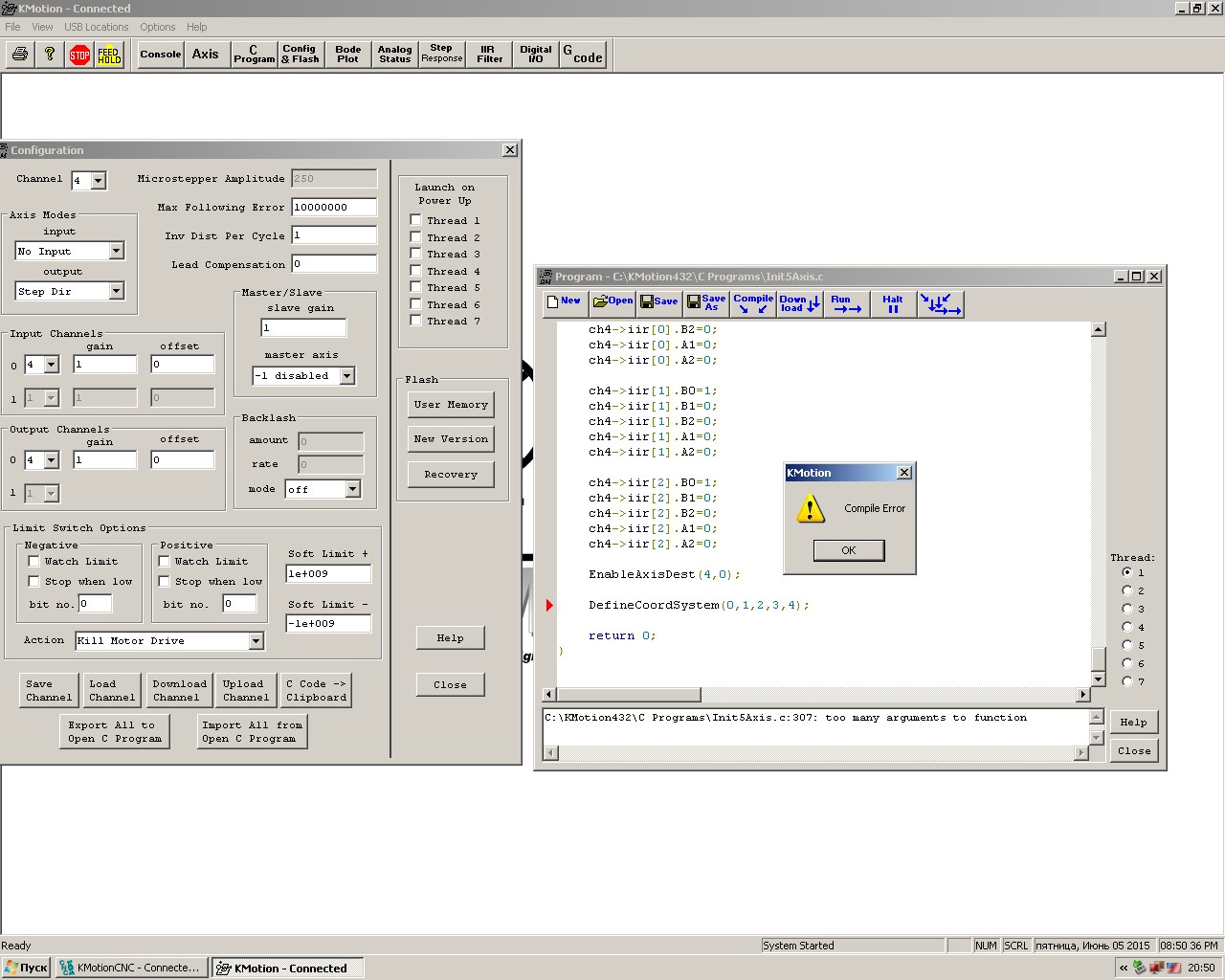Image resolution: width=1225 pixels, height=980 pixels.
Task: Click the Save Channel button
Action: [x=48, y=690]
